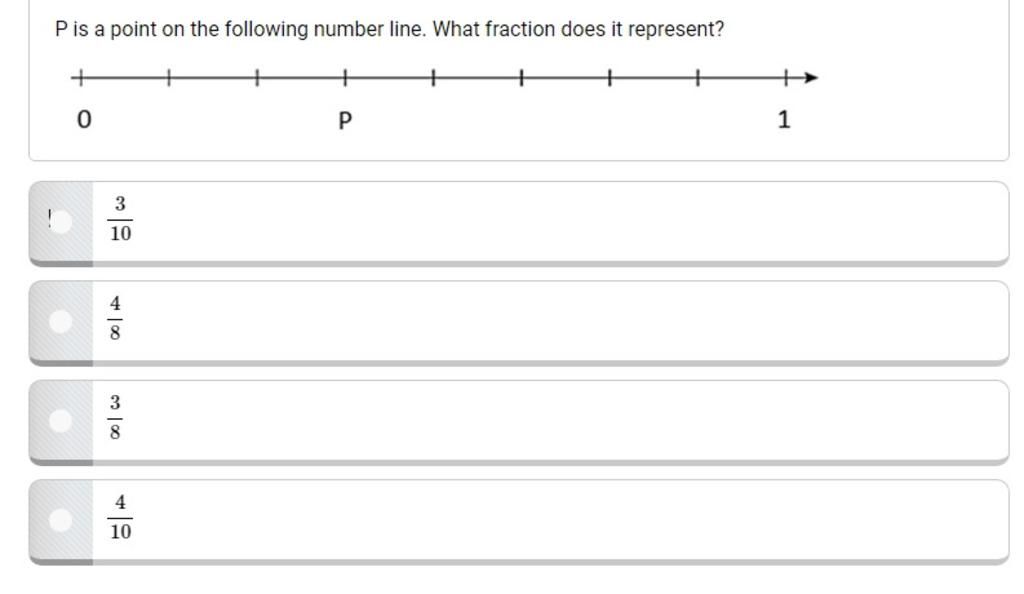Click the tick mark just before 1
Viewport: 1024px width, 594px height.
697,78
